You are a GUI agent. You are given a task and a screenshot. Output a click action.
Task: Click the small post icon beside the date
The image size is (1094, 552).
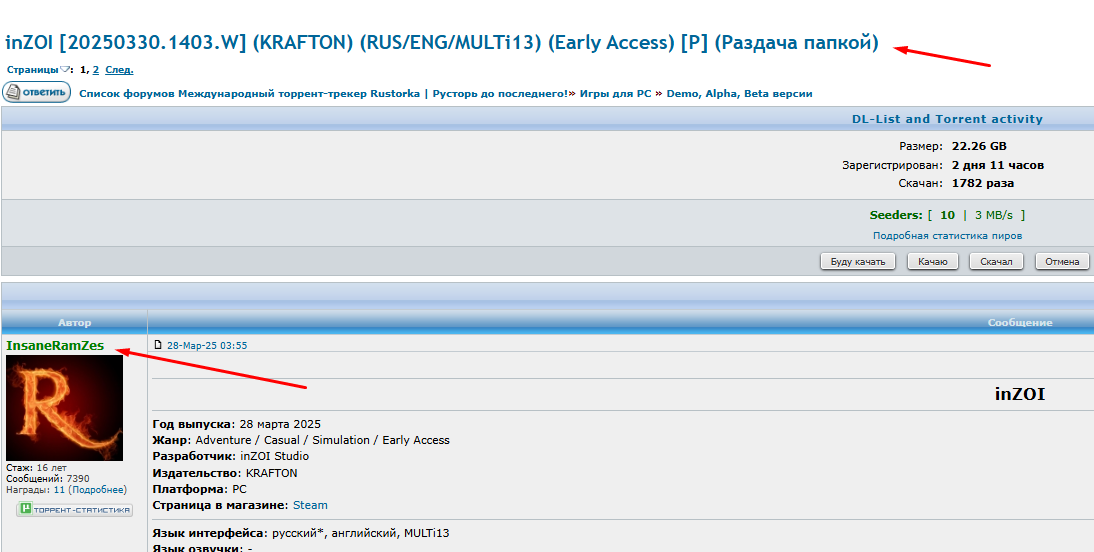point(158,345)
